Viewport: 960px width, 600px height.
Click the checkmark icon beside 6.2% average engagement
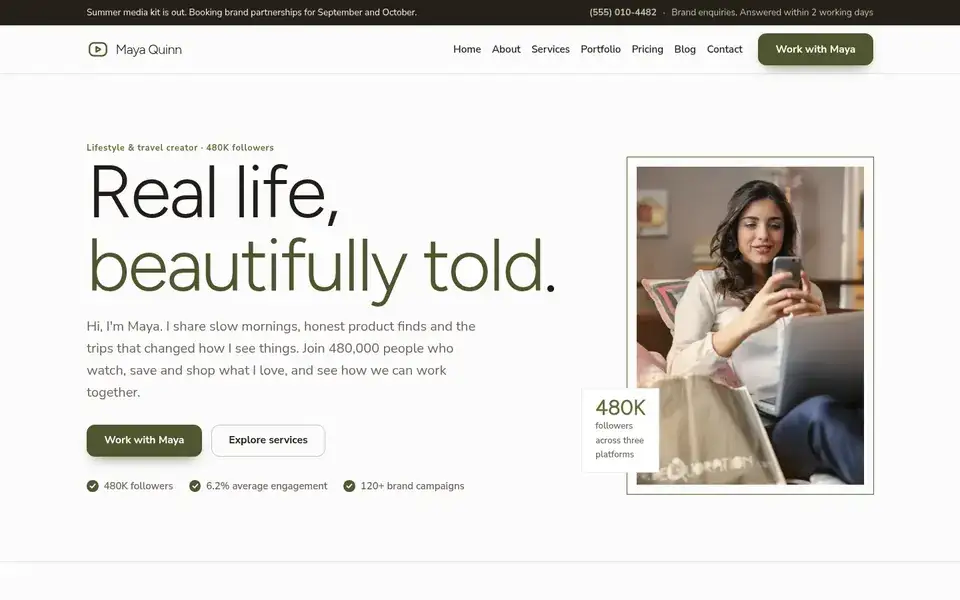coord(195,486)
